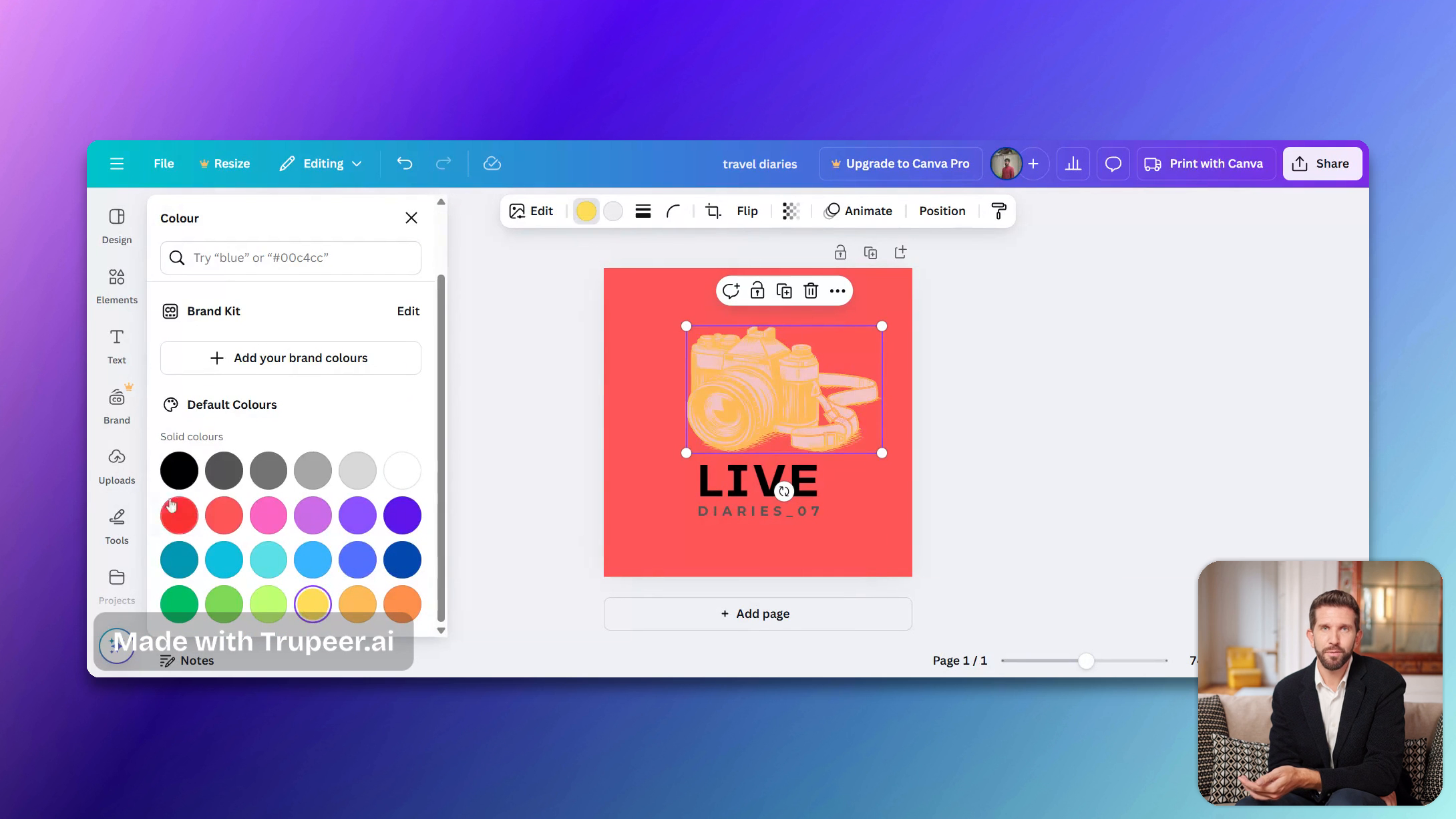The image size is (1456, 819).
Task: Open the Transparency control
Action: (x=791, y=210)
